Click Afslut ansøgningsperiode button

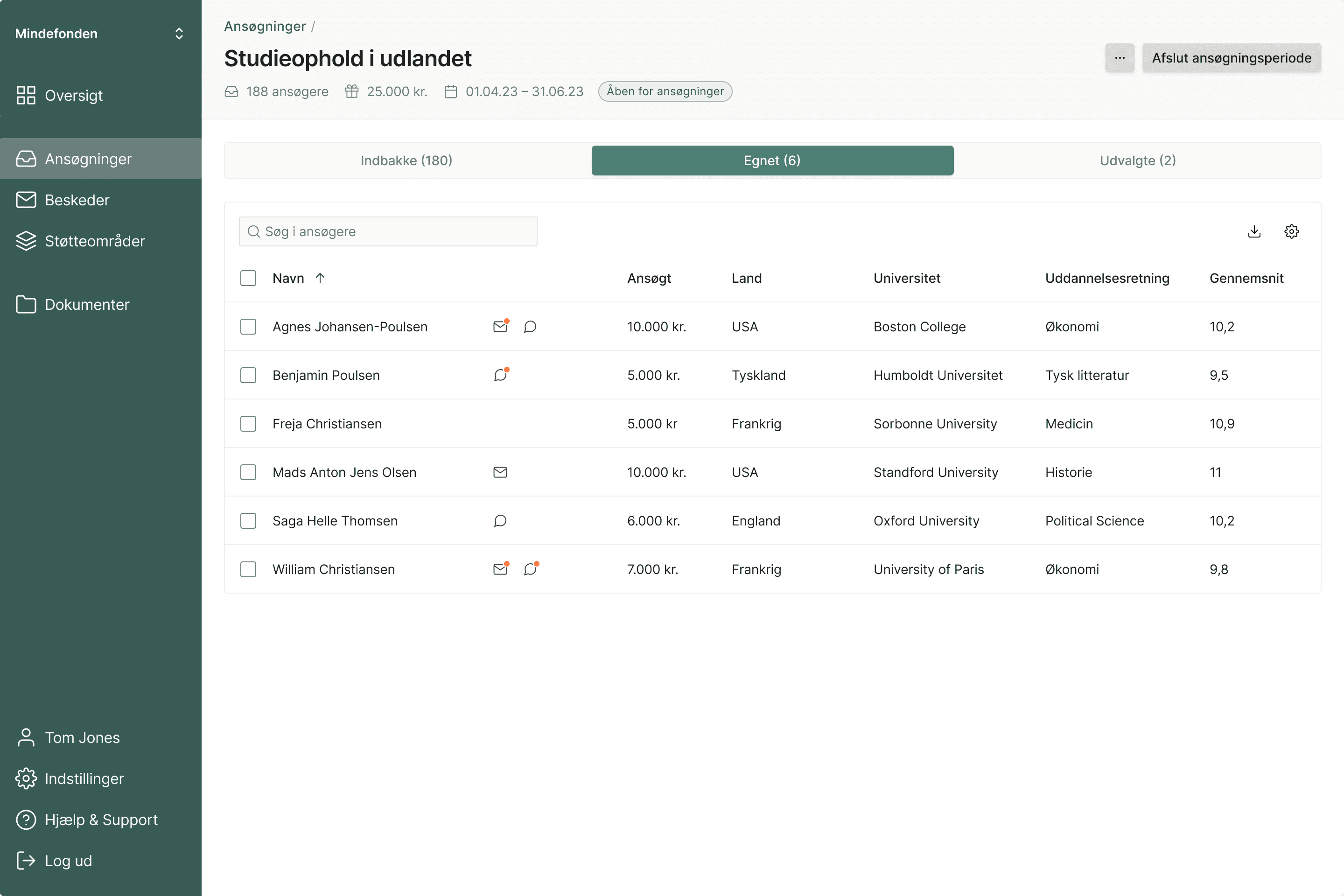(x=1231, y=58)
